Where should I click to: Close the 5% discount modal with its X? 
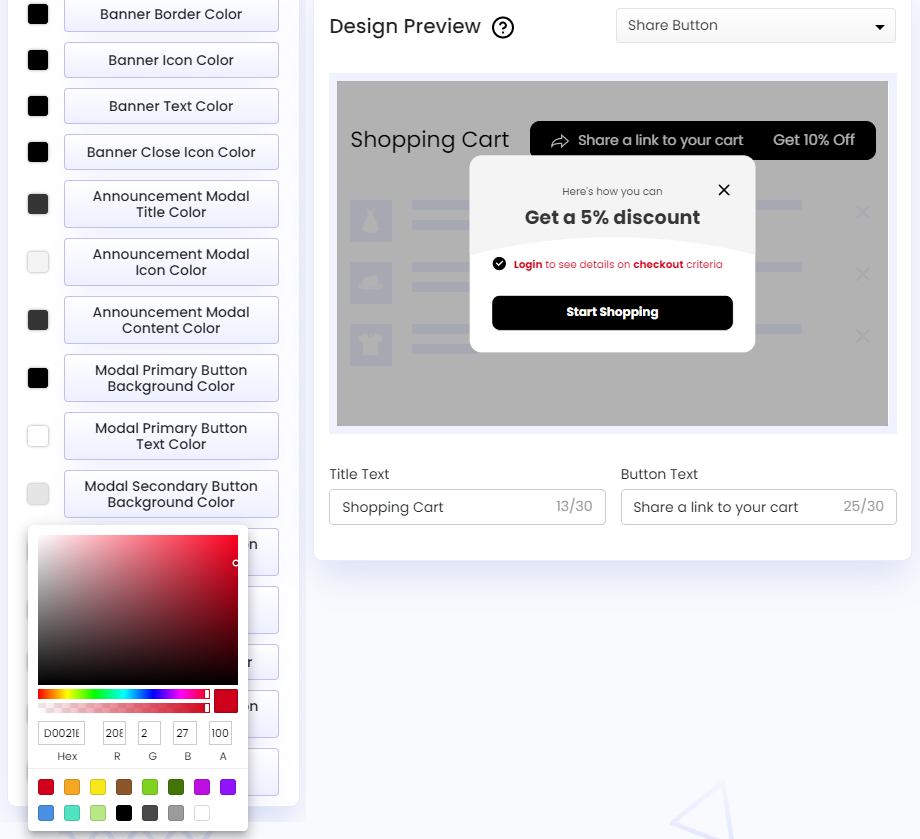[724, 189]
